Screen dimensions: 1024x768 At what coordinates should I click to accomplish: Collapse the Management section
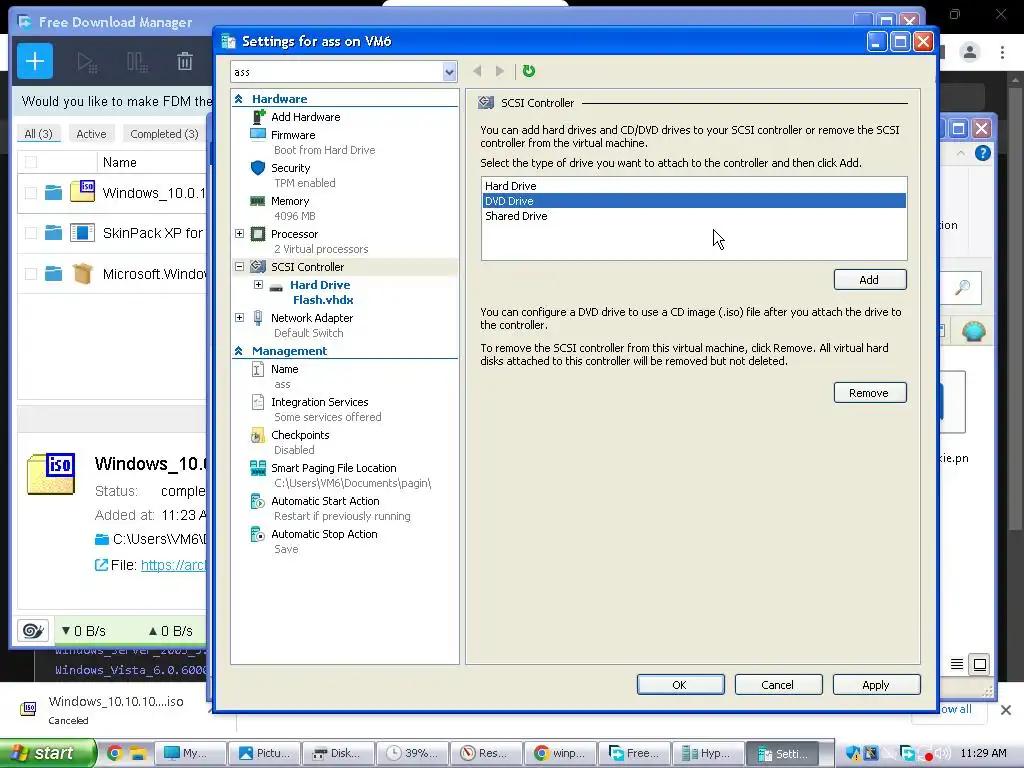[x=239, y=351]
